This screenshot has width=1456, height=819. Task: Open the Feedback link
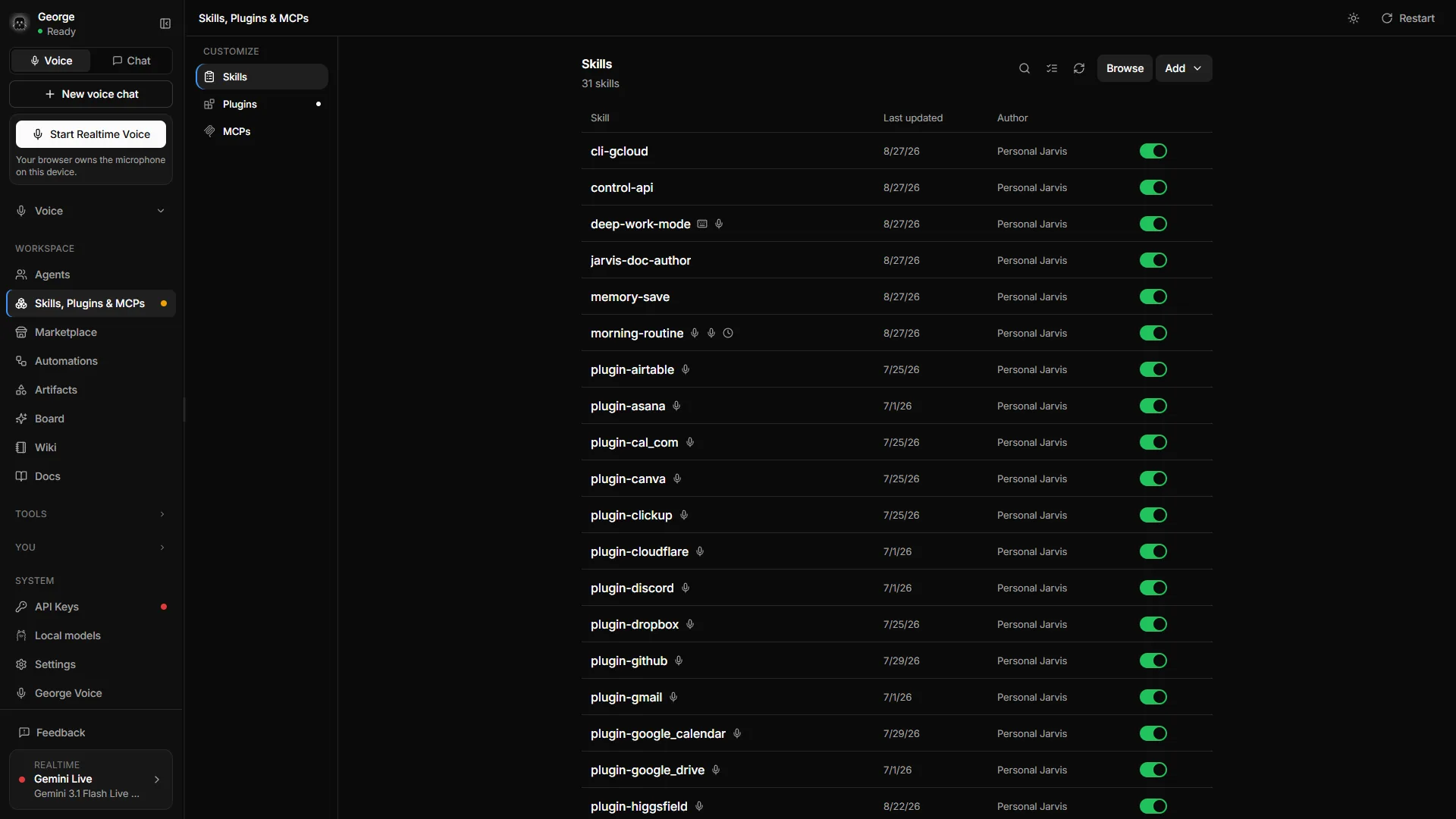pos(91,733)
